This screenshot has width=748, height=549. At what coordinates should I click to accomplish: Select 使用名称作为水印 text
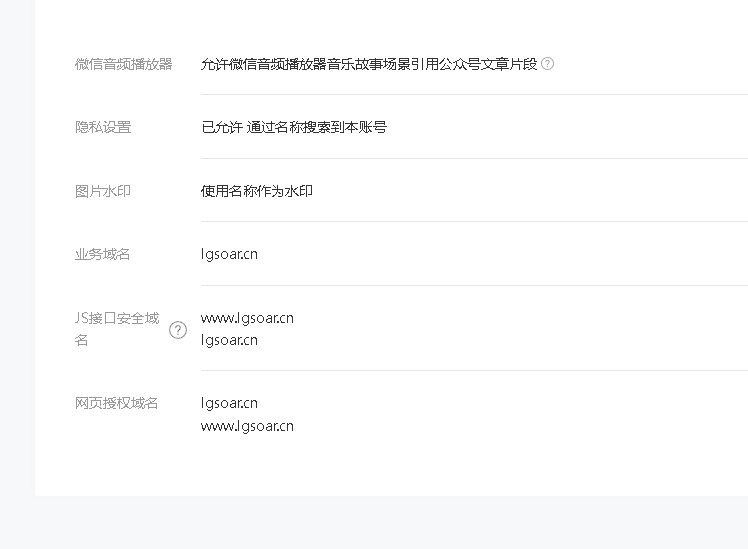coord(257,191)
